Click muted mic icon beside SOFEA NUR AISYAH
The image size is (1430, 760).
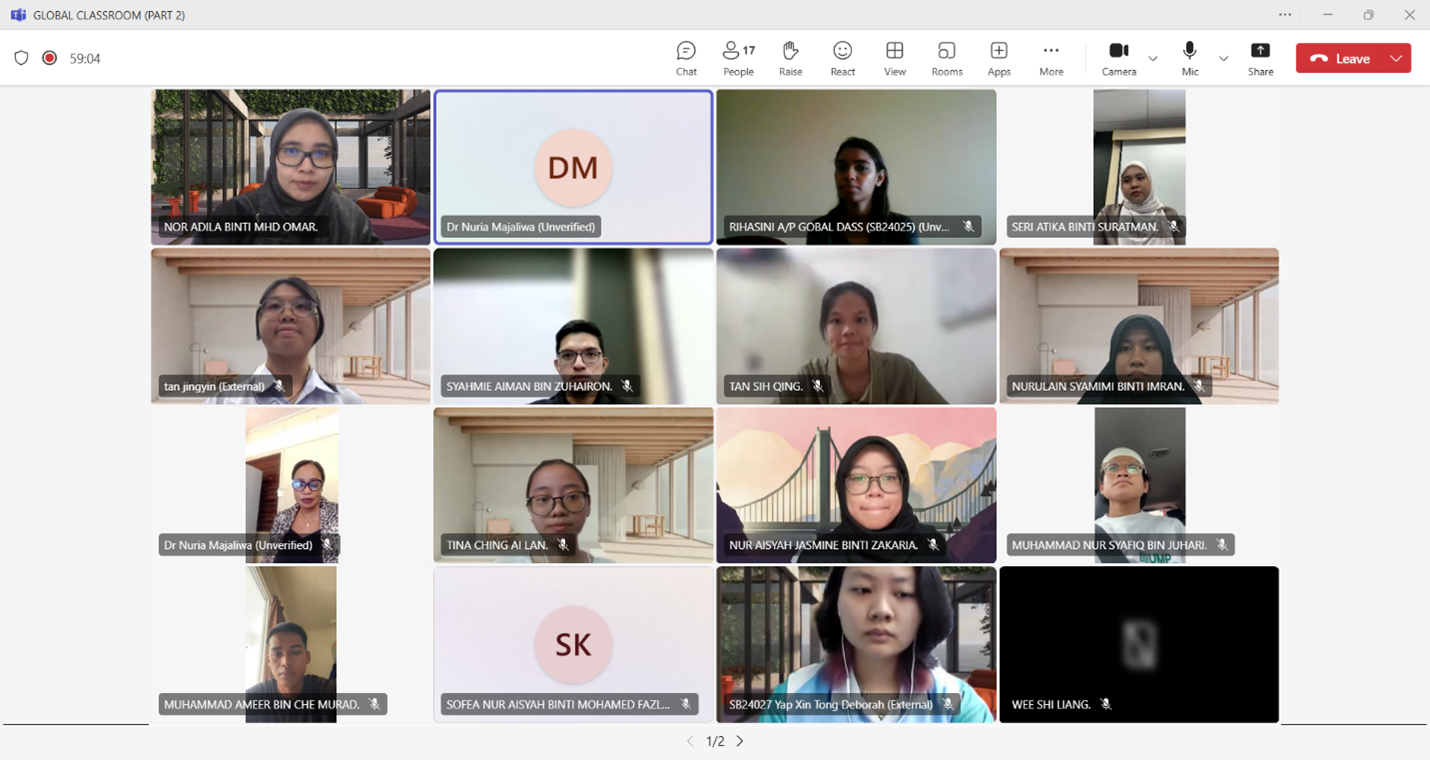pyautogui.click(x=685, y=704)
